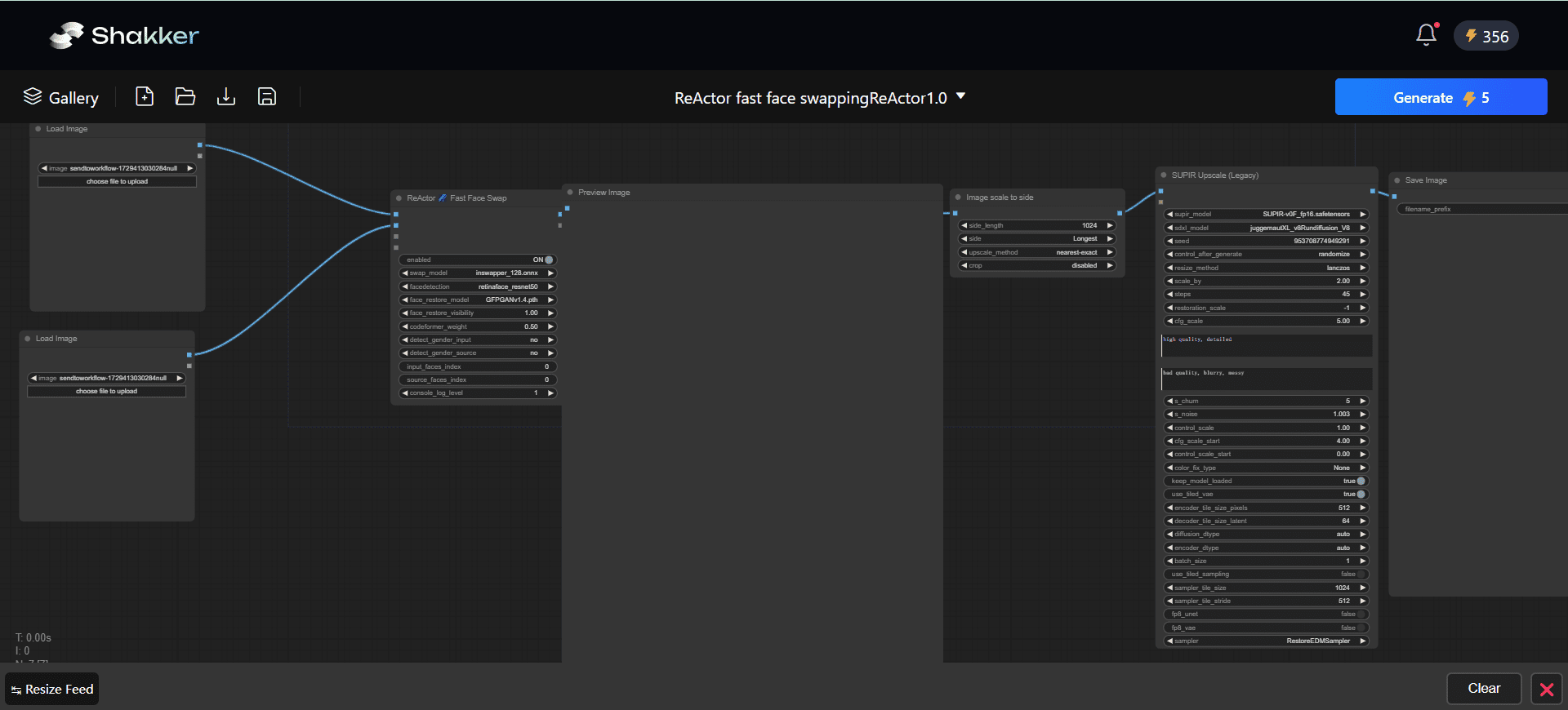Increase restoration_scale with its right arrow
Viewport: 1568px width, 710px height.
(1363, 308)
